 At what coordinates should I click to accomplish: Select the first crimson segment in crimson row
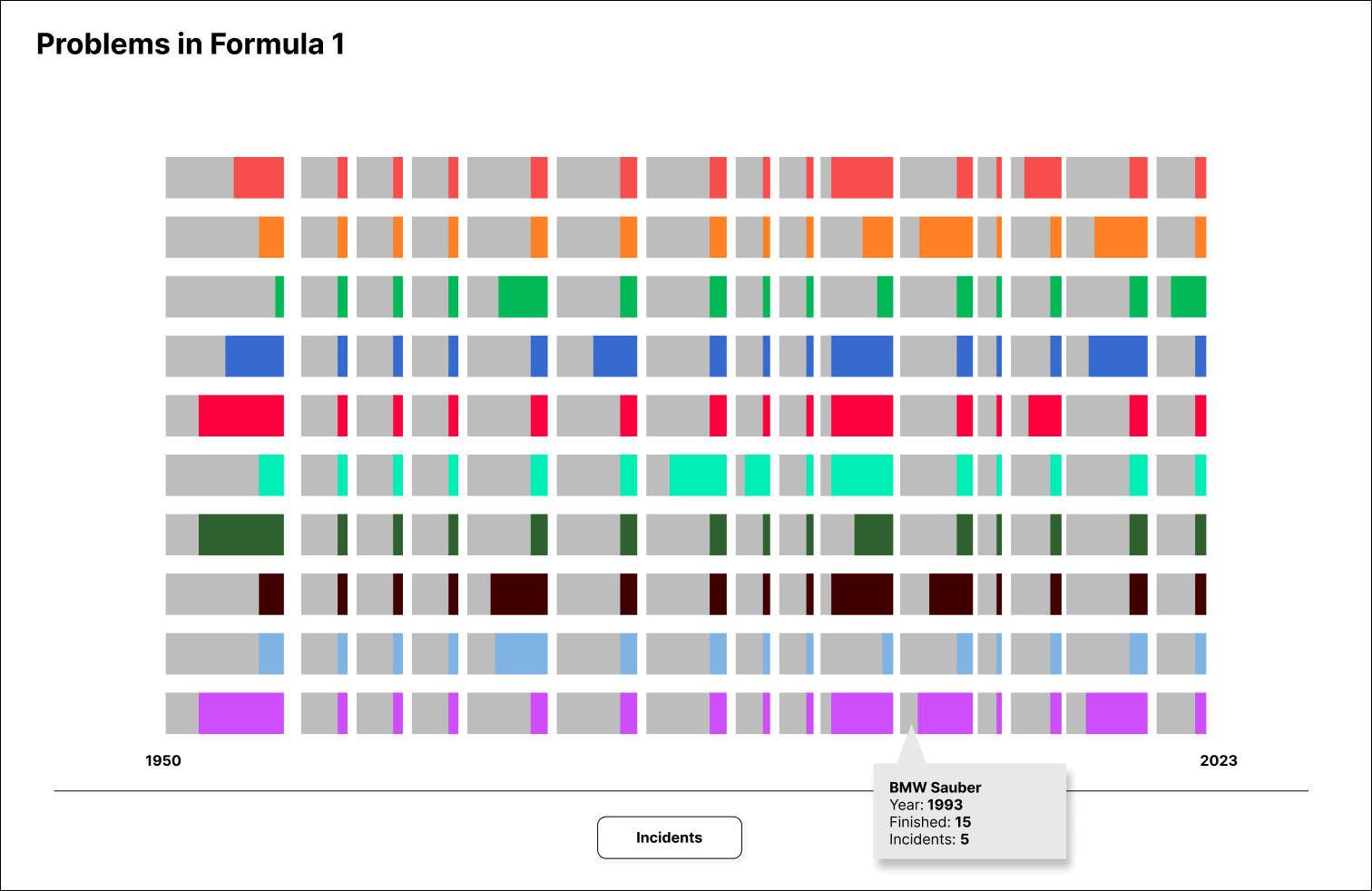tap(240, 416)
